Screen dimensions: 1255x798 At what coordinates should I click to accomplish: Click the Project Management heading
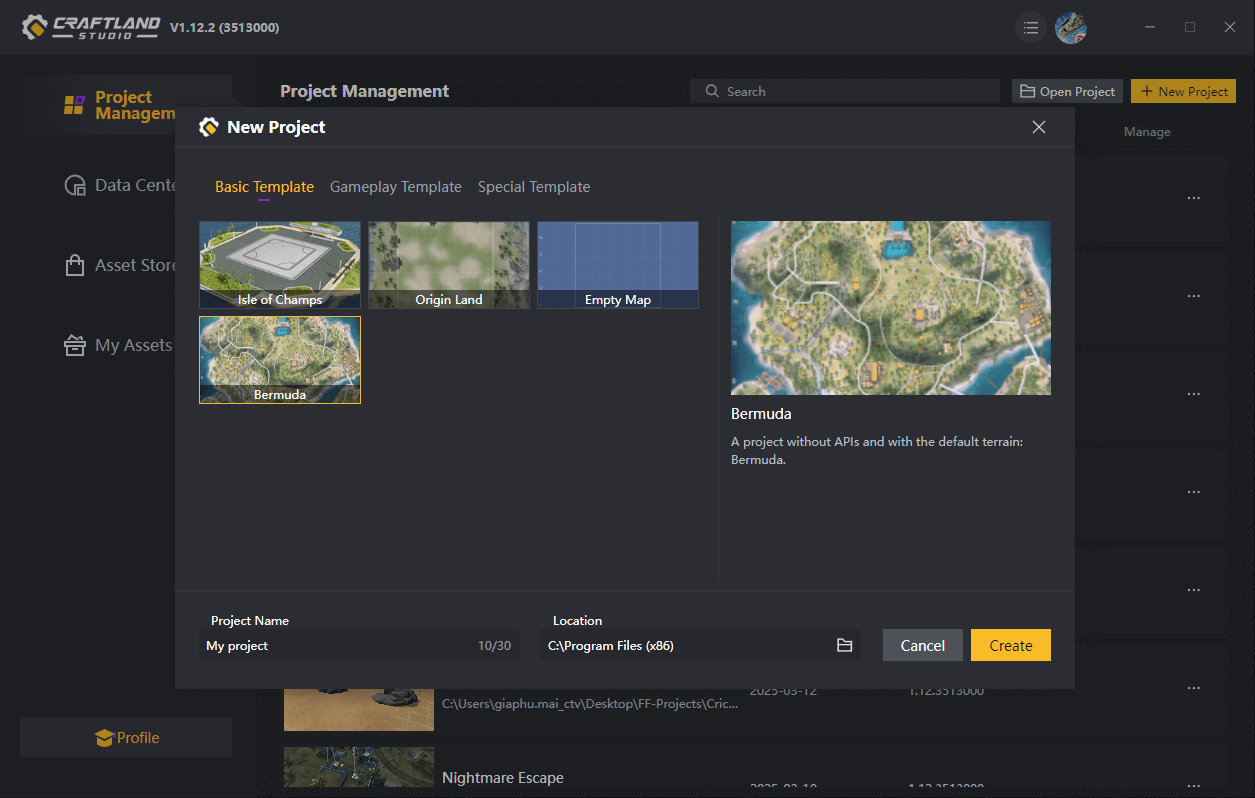click(365, 91)
